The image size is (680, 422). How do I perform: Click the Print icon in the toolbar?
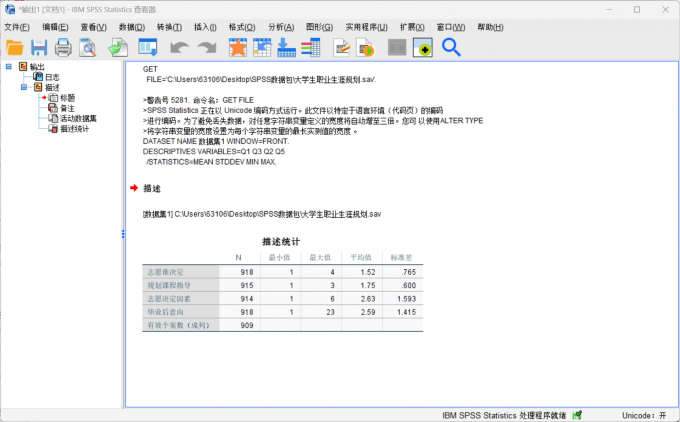pos(63,47)
